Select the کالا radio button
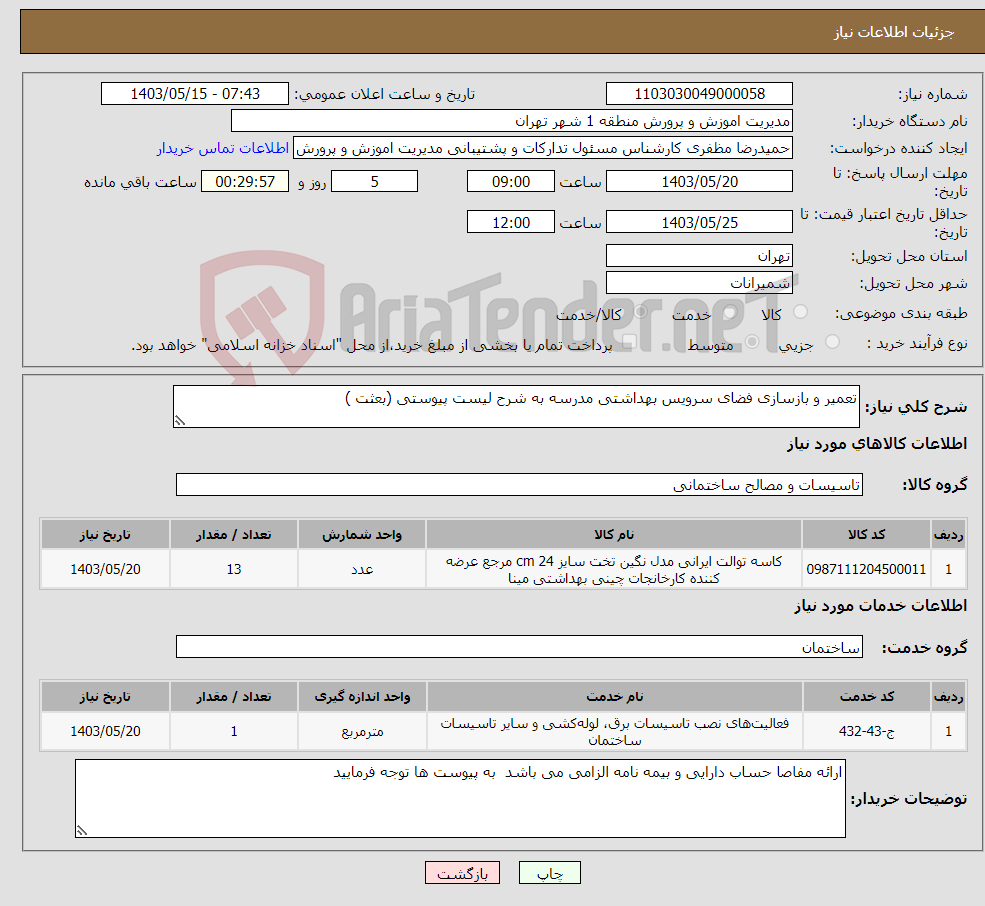Screen dimensions: 985x906 (800, 312)
